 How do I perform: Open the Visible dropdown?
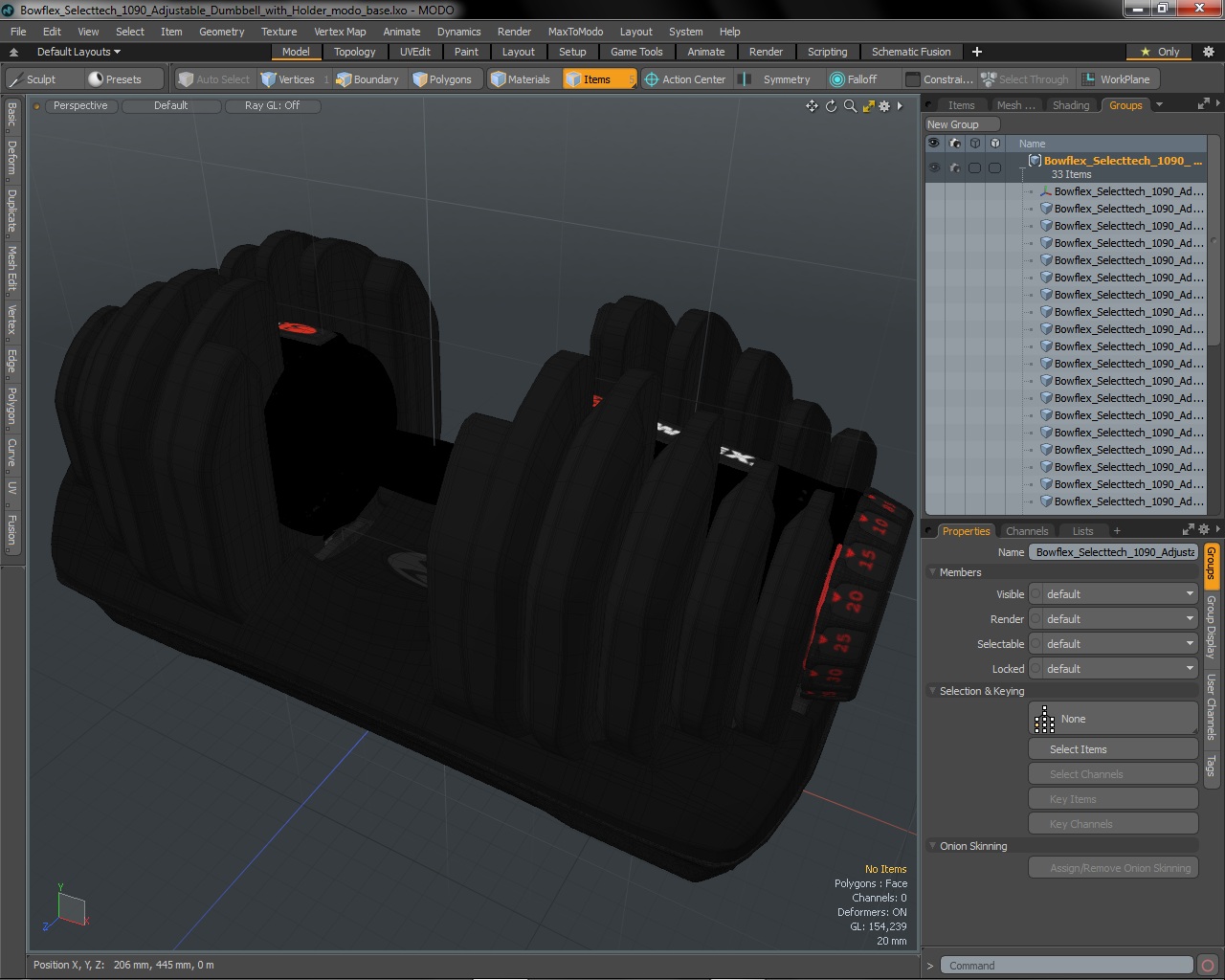coord(1113,594)
